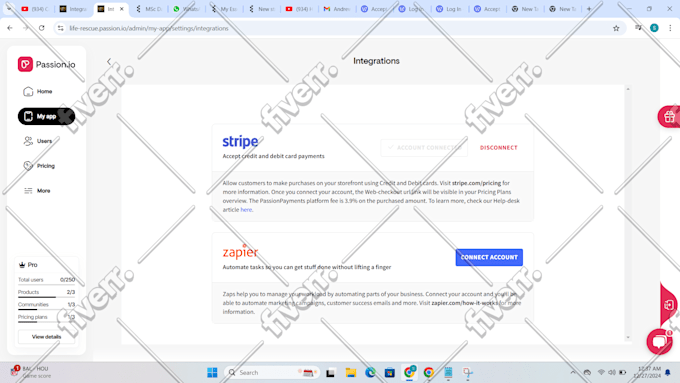Go to Pricing in the sidebar

pyautogui.click(x=39, y=166)
